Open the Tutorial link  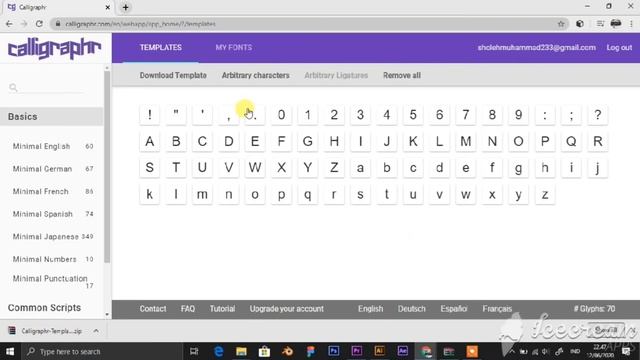[x=222, y=309]
